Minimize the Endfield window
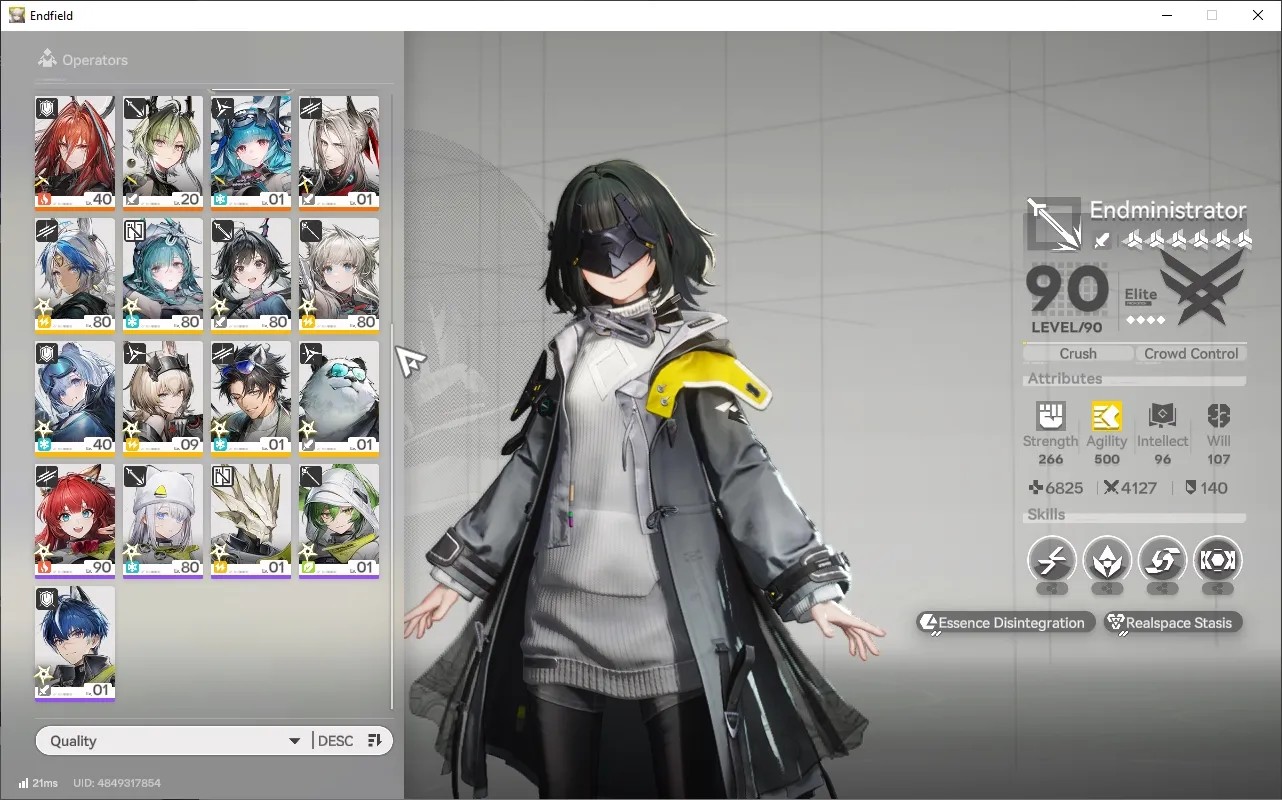This screenshot has height=800, width=1282. coord(1166,15)
